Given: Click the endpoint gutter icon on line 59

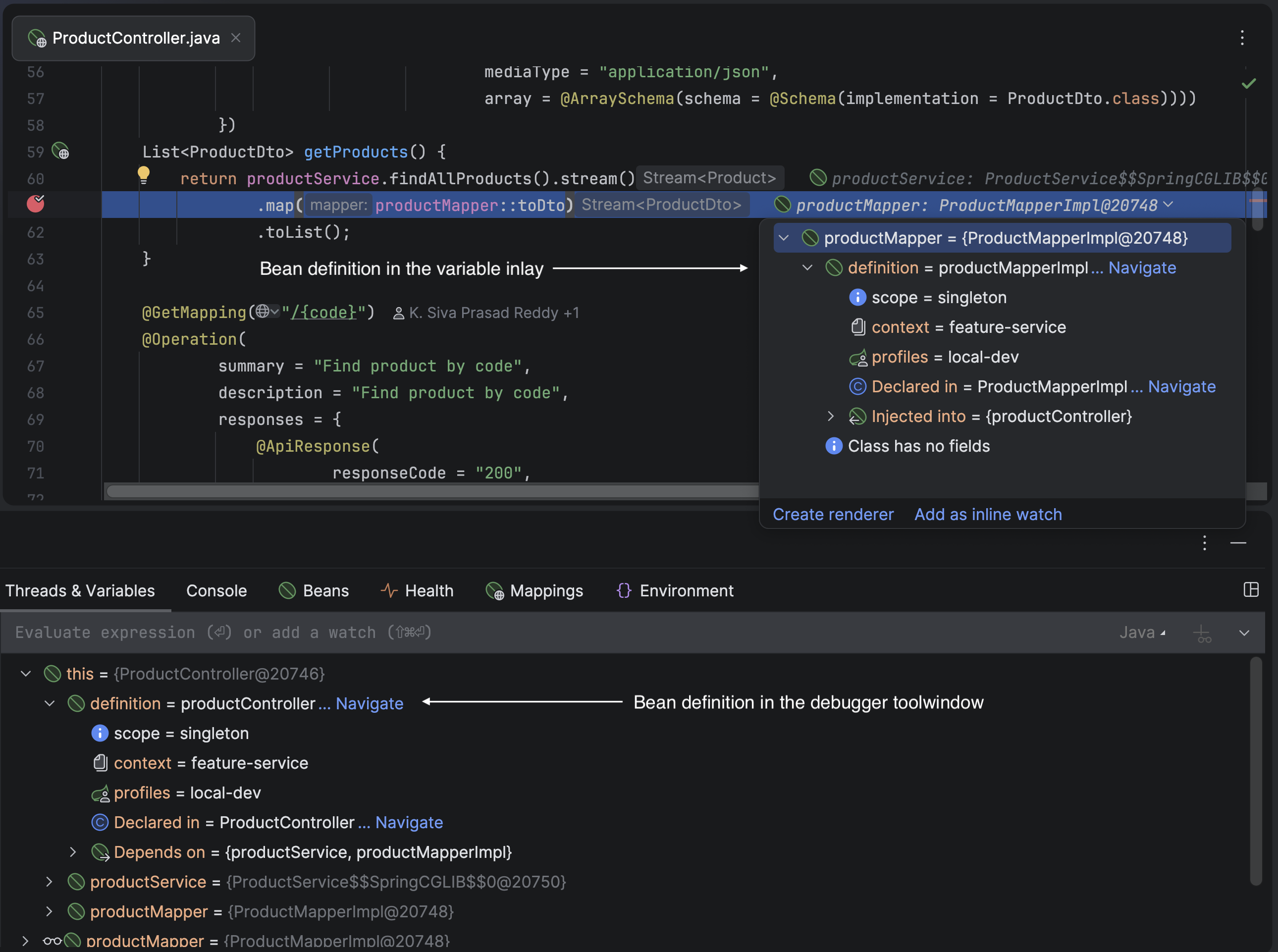Looking at the screenshot, I should point(60,152).
